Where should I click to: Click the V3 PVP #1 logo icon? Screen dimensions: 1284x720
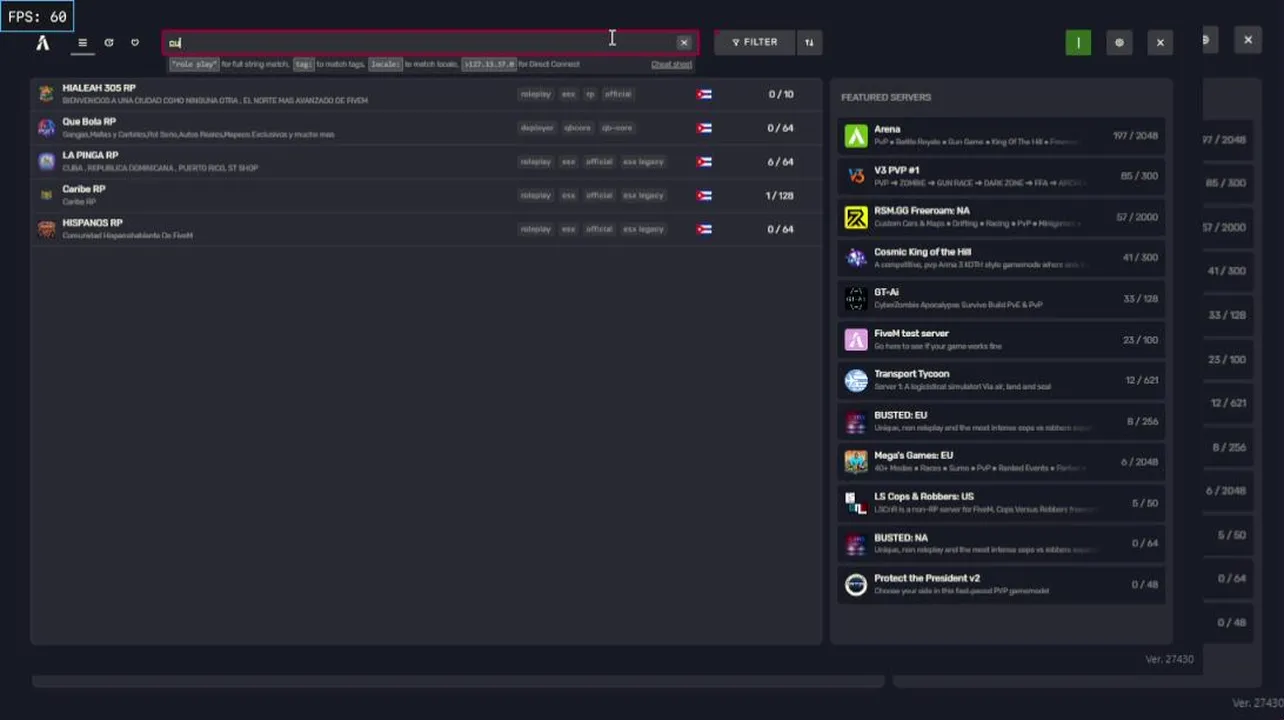pyautogui.click(x=856, y=176)
